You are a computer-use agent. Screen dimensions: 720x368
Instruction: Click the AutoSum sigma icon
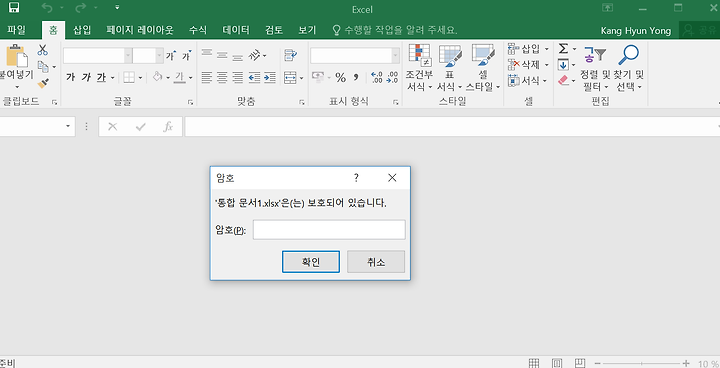coord(563,48)
